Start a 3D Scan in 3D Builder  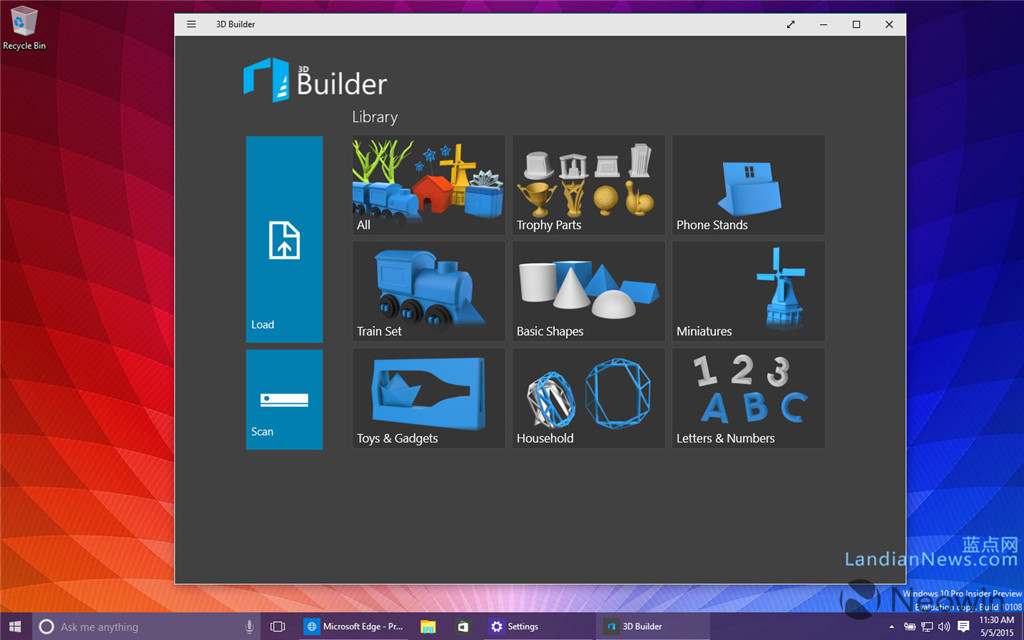click(283, 398)
